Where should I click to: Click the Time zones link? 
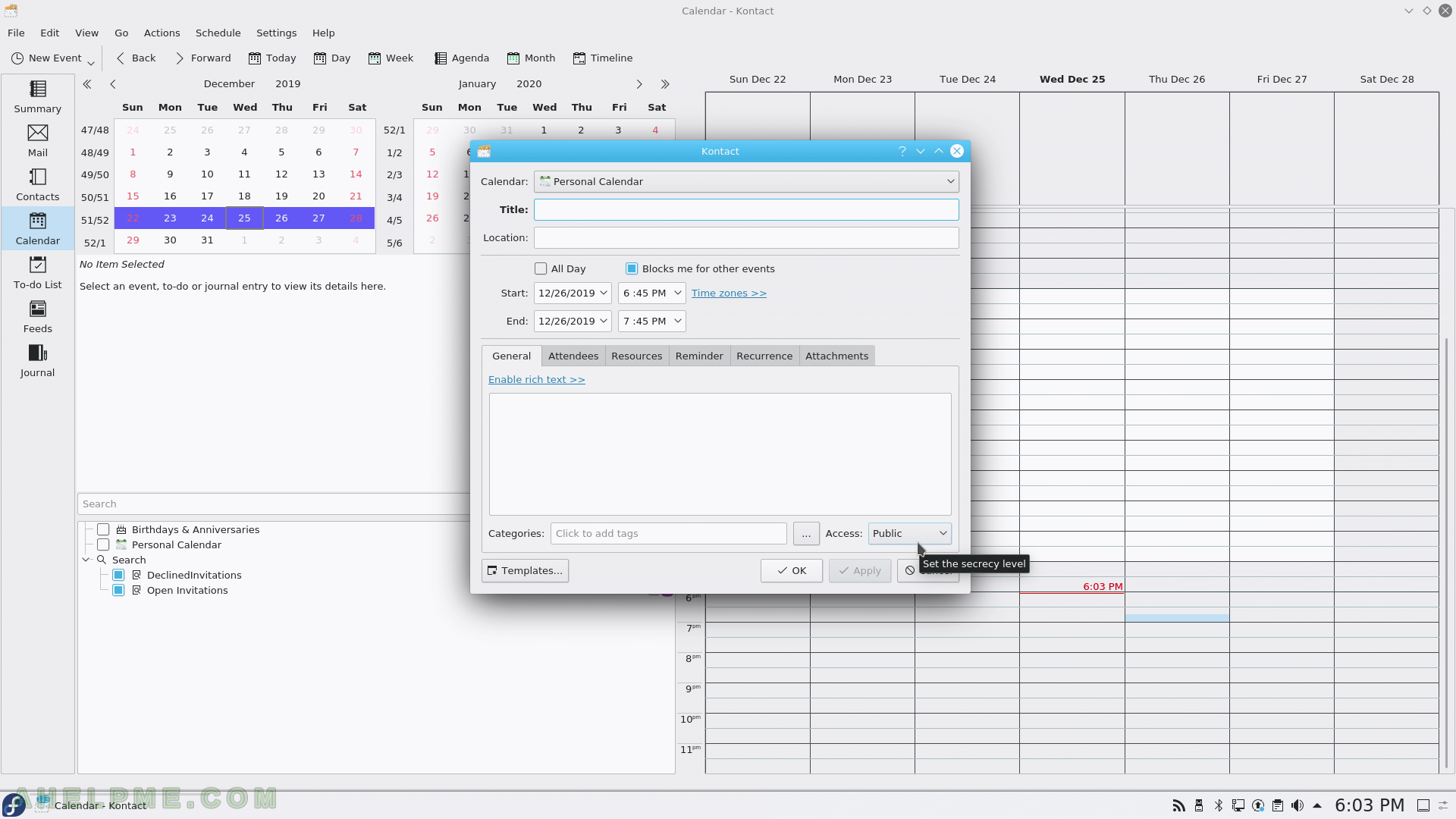click(729, 293)
